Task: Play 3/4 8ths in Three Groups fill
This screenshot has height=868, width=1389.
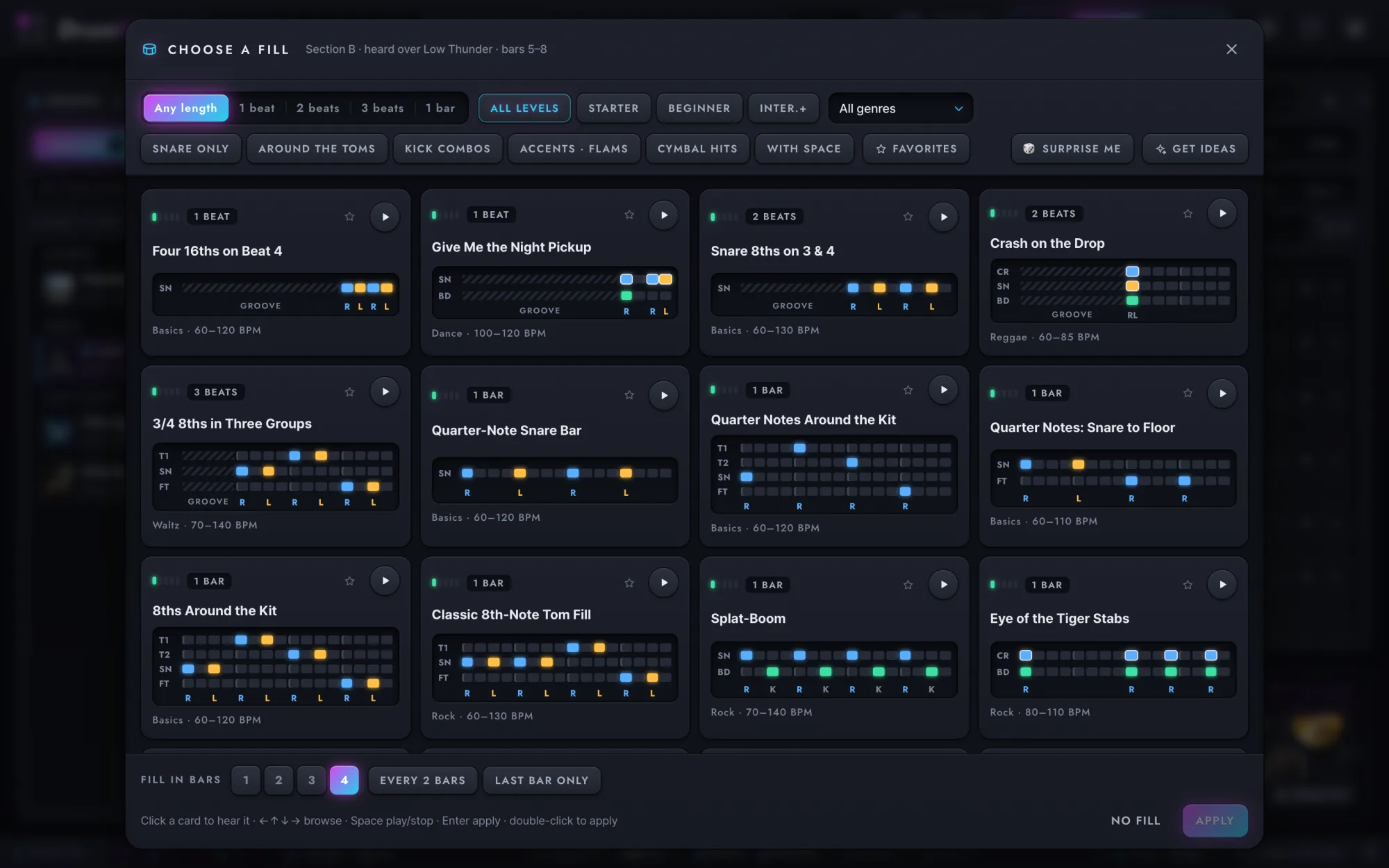Action: click(x=385, y=392)
